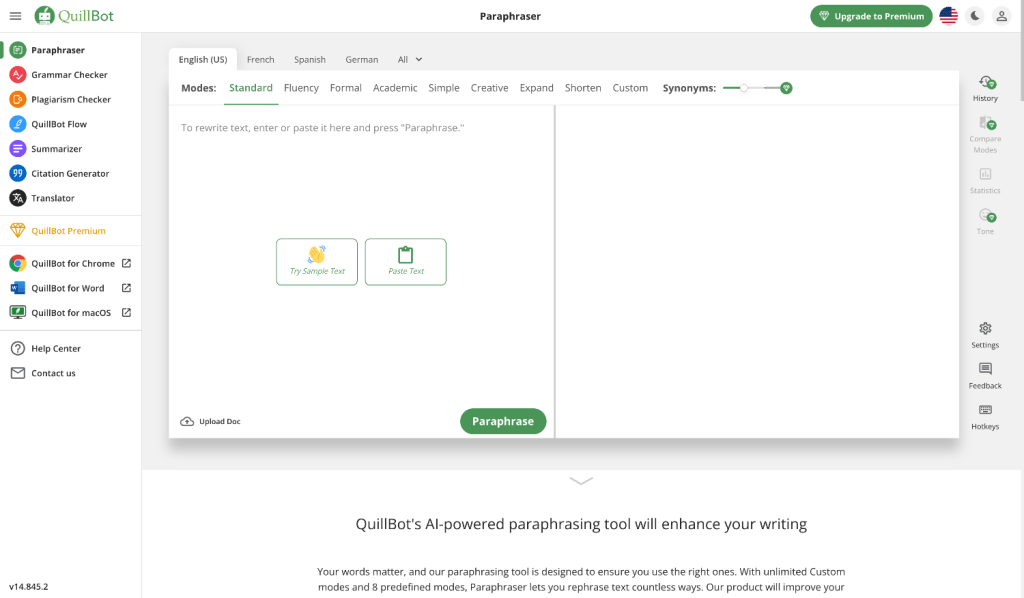Open the Paraphraser sidebar item
This screenshot has width=1024, height=598.
point(71,50)
